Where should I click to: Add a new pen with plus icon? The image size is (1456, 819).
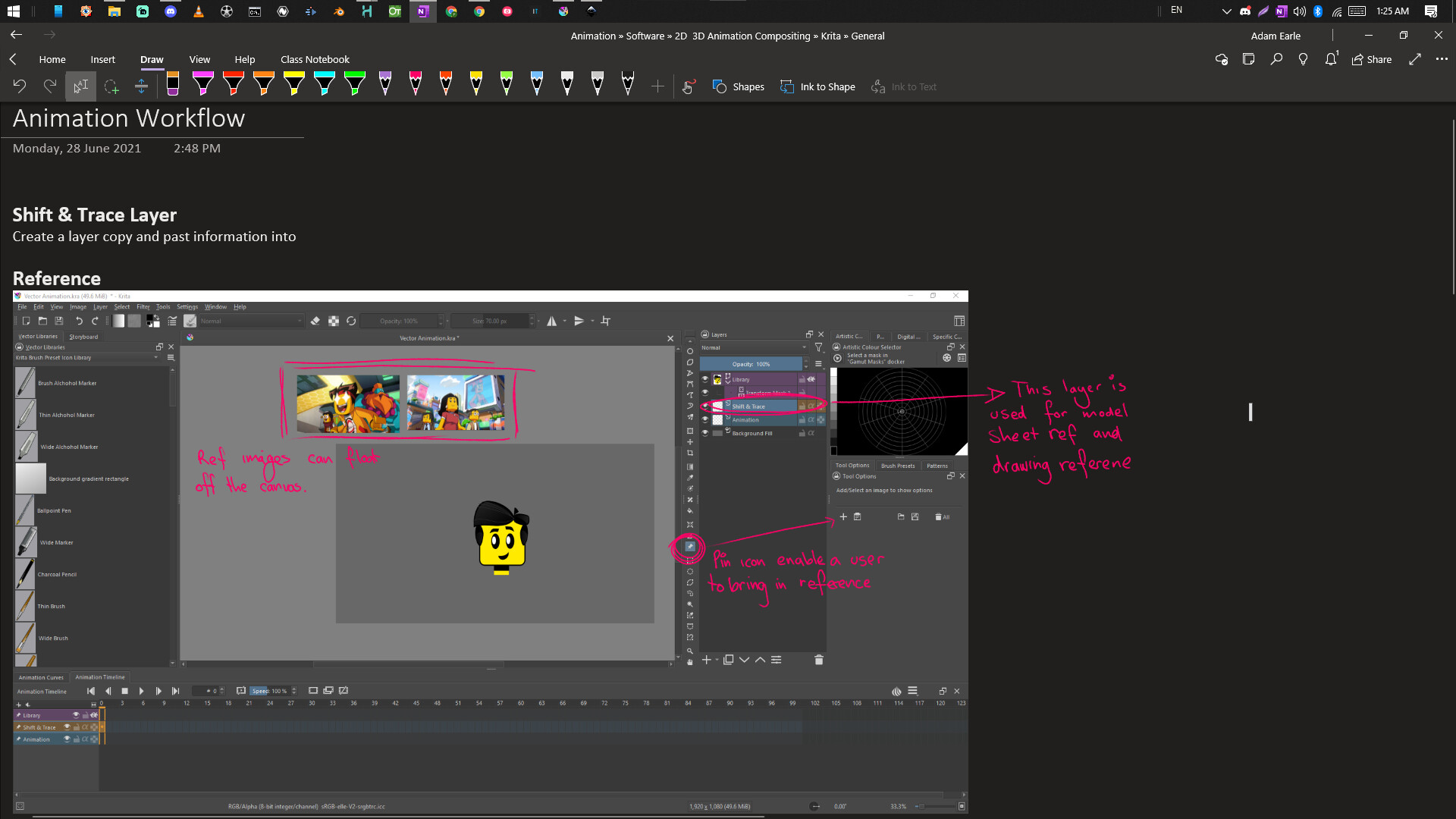click(x=657, y=86)
